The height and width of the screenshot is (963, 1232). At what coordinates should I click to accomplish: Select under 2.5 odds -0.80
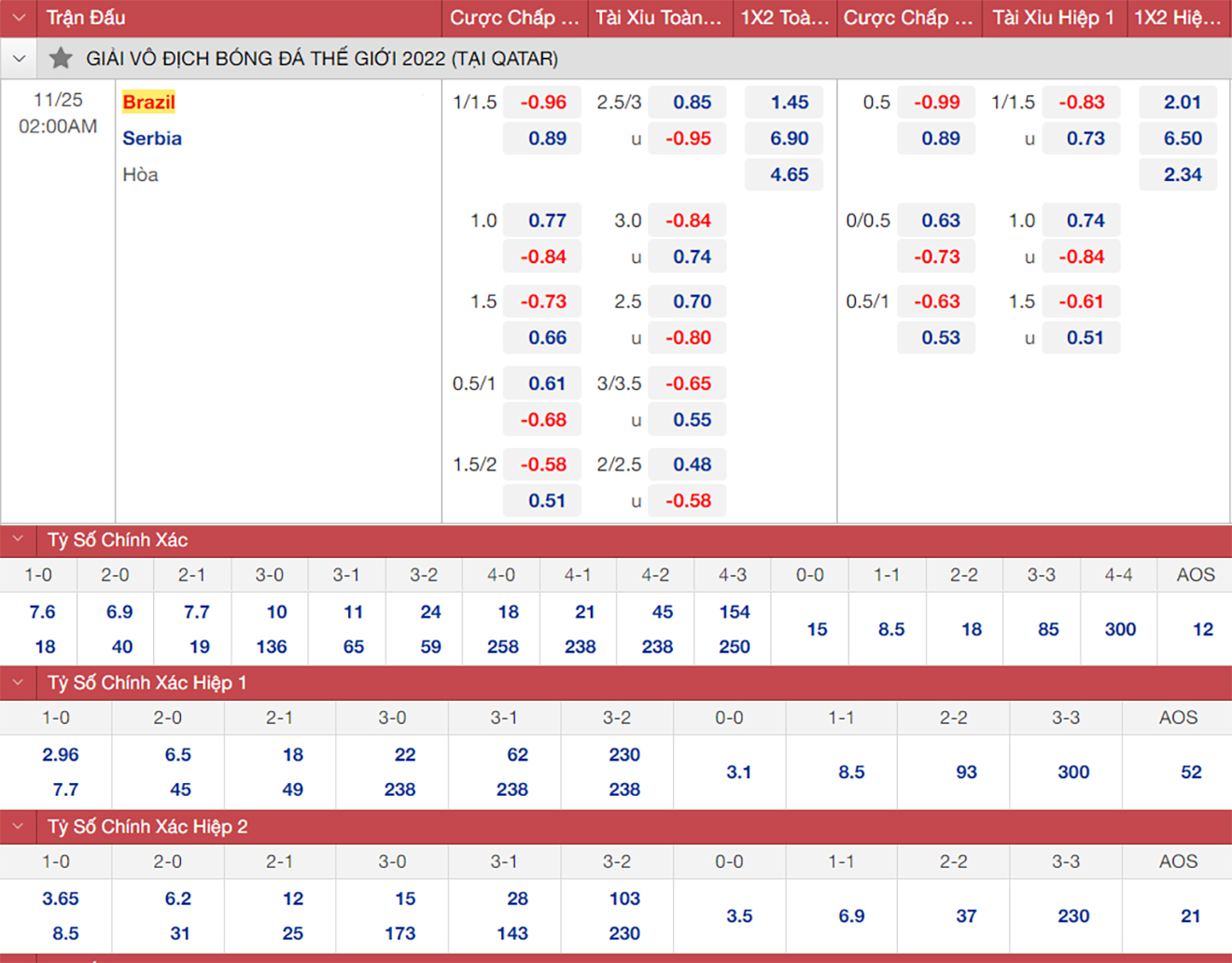click(688, 338)
